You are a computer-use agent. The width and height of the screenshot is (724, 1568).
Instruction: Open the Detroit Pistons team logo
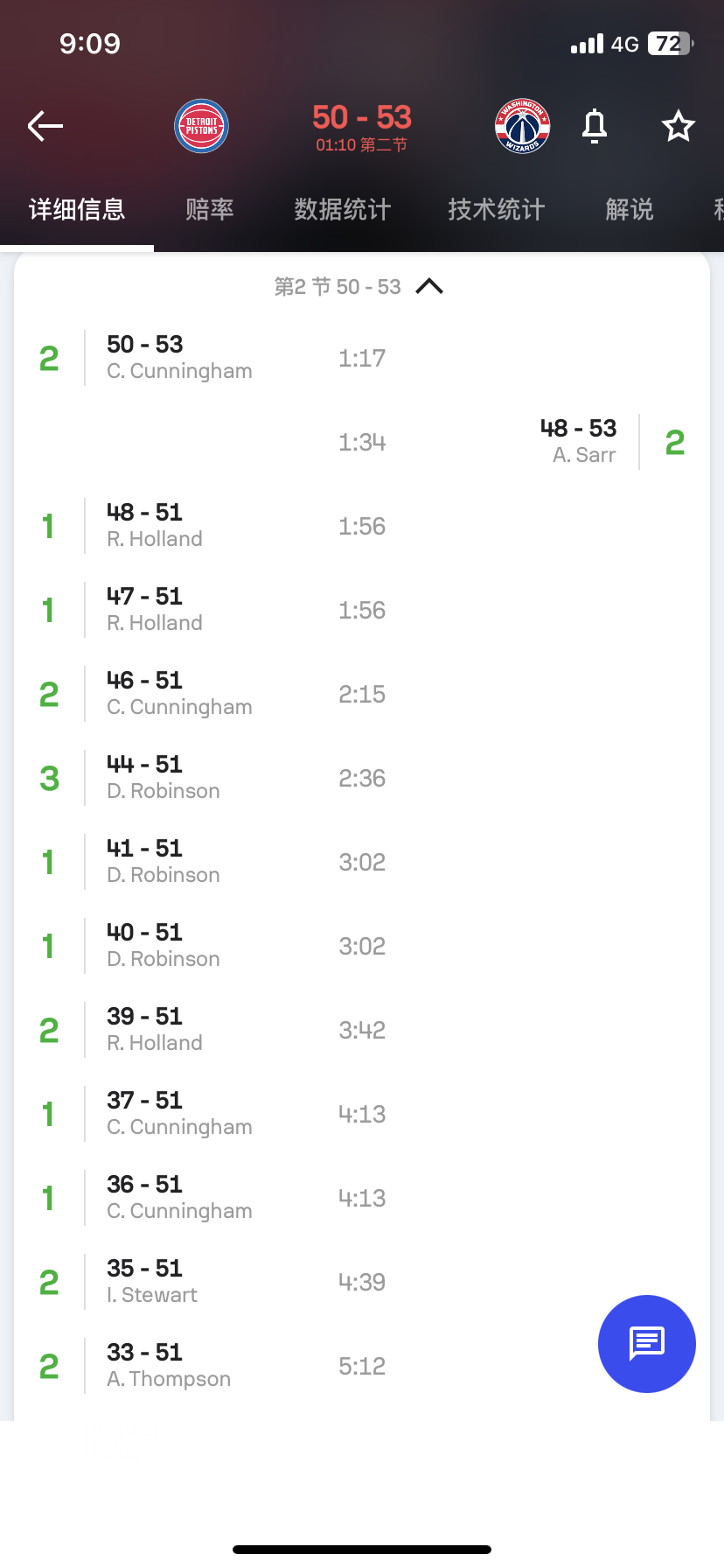click(201, 127)
